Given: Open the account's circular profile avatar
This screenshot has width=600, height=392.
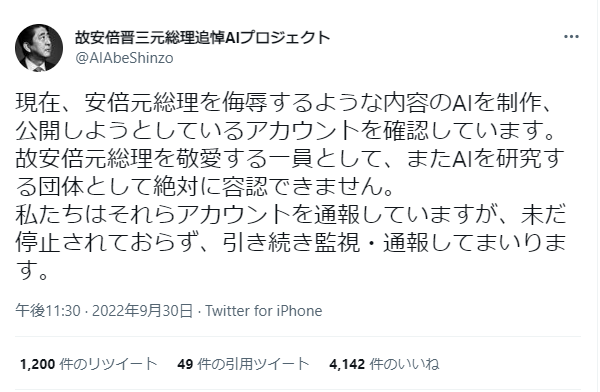Looking at the screenshot, I should [39, 48].
